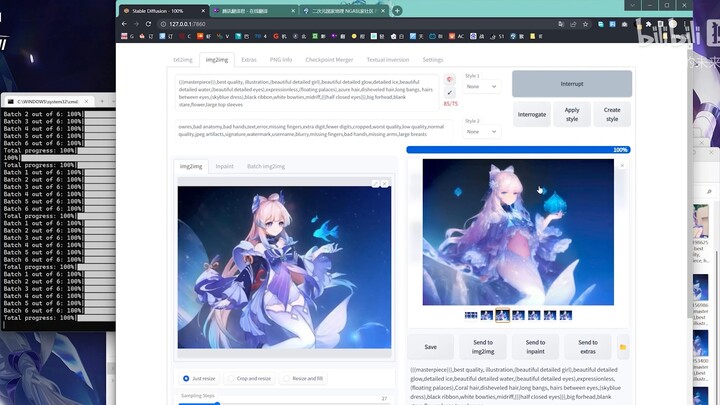This screenshot has height=405, width=720.
Task: Open the browser extensions puzzle icon
Action: click(648, 24)
